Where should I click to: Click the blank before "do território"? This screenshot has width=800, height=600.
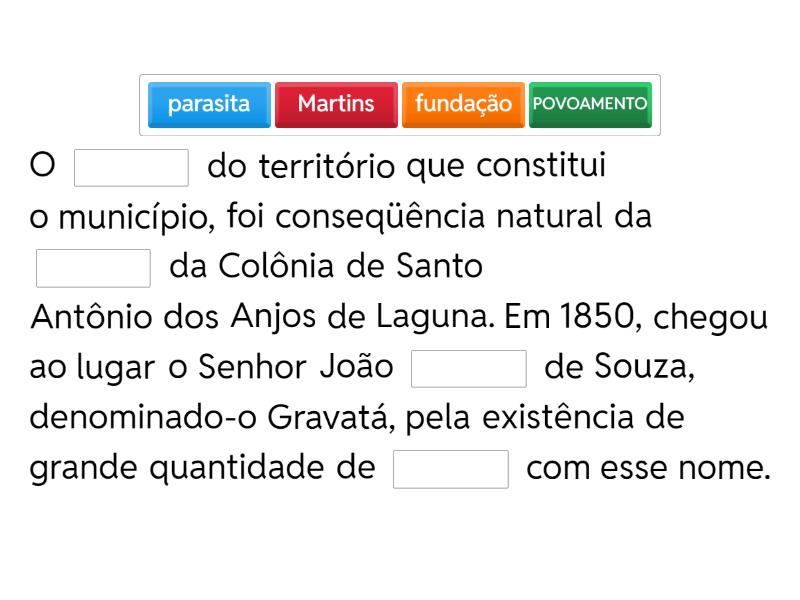coord(132,168)
